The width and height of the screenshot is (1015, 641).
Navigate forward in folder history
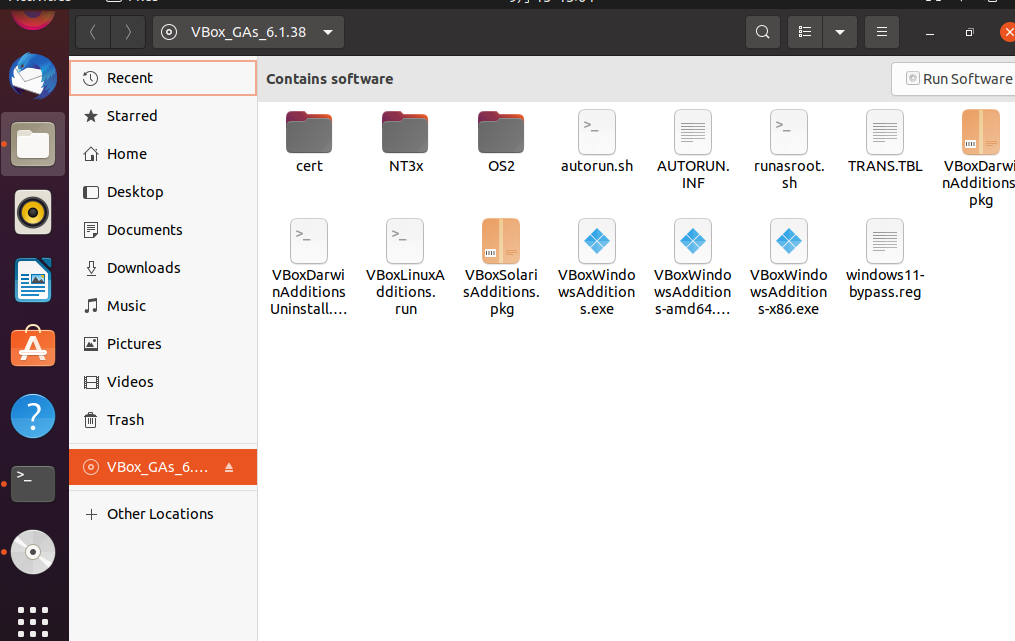127,31
